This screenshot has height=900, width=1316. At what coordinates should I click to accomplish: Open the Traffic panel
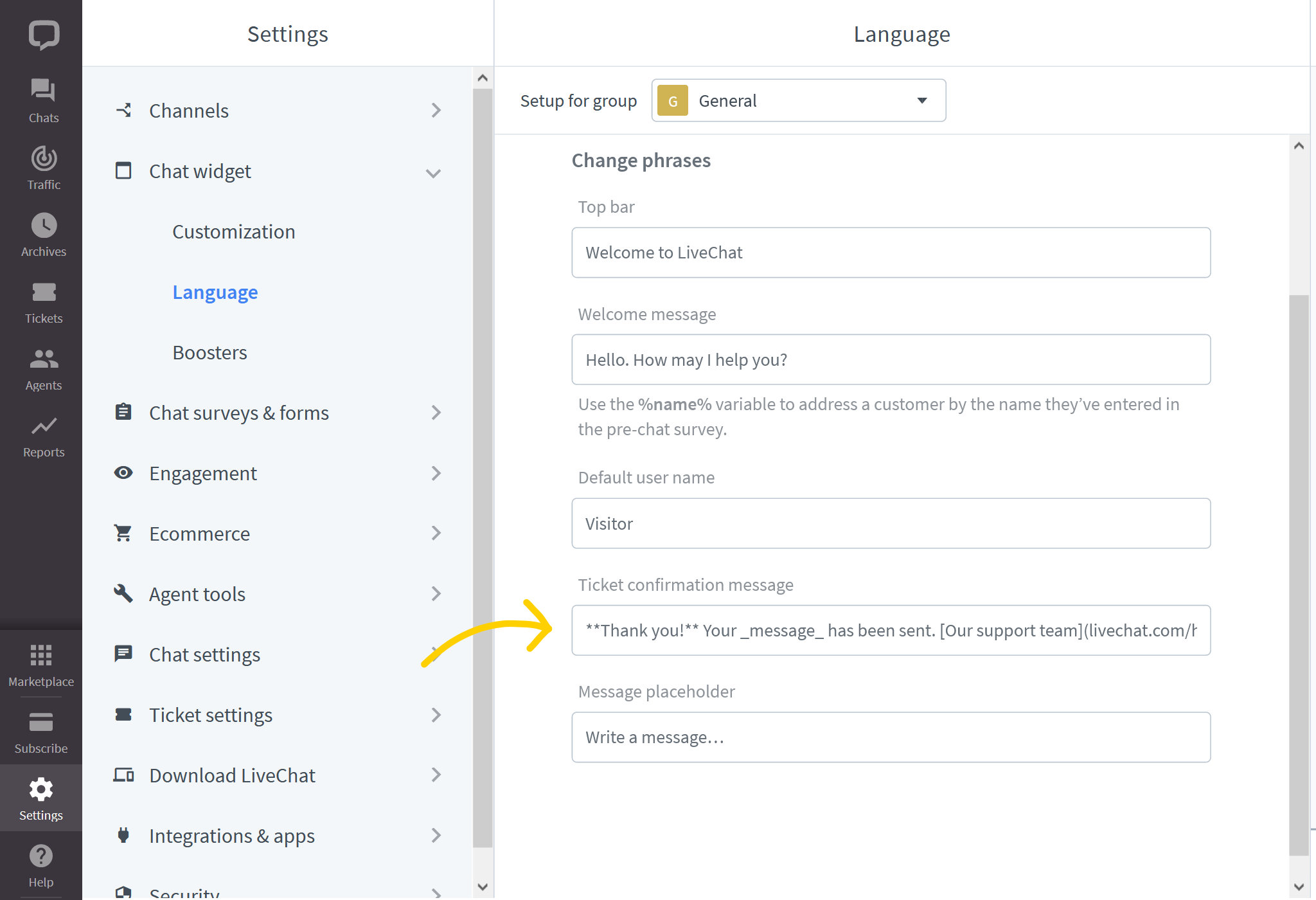(x=42, y=166)
